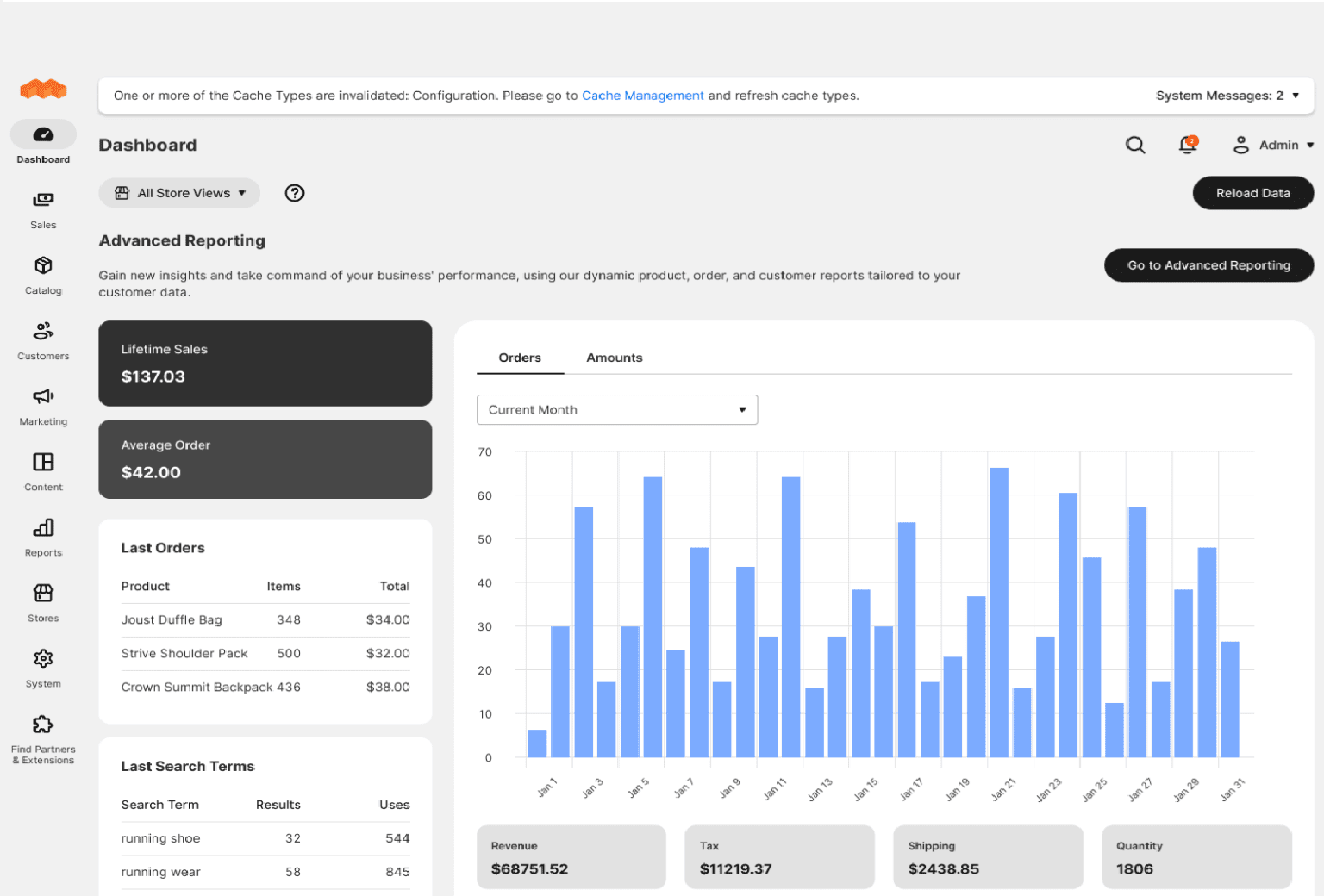Select the Reports sidebar icon
The image size is (1324, 896).
(x=43, y=534)
